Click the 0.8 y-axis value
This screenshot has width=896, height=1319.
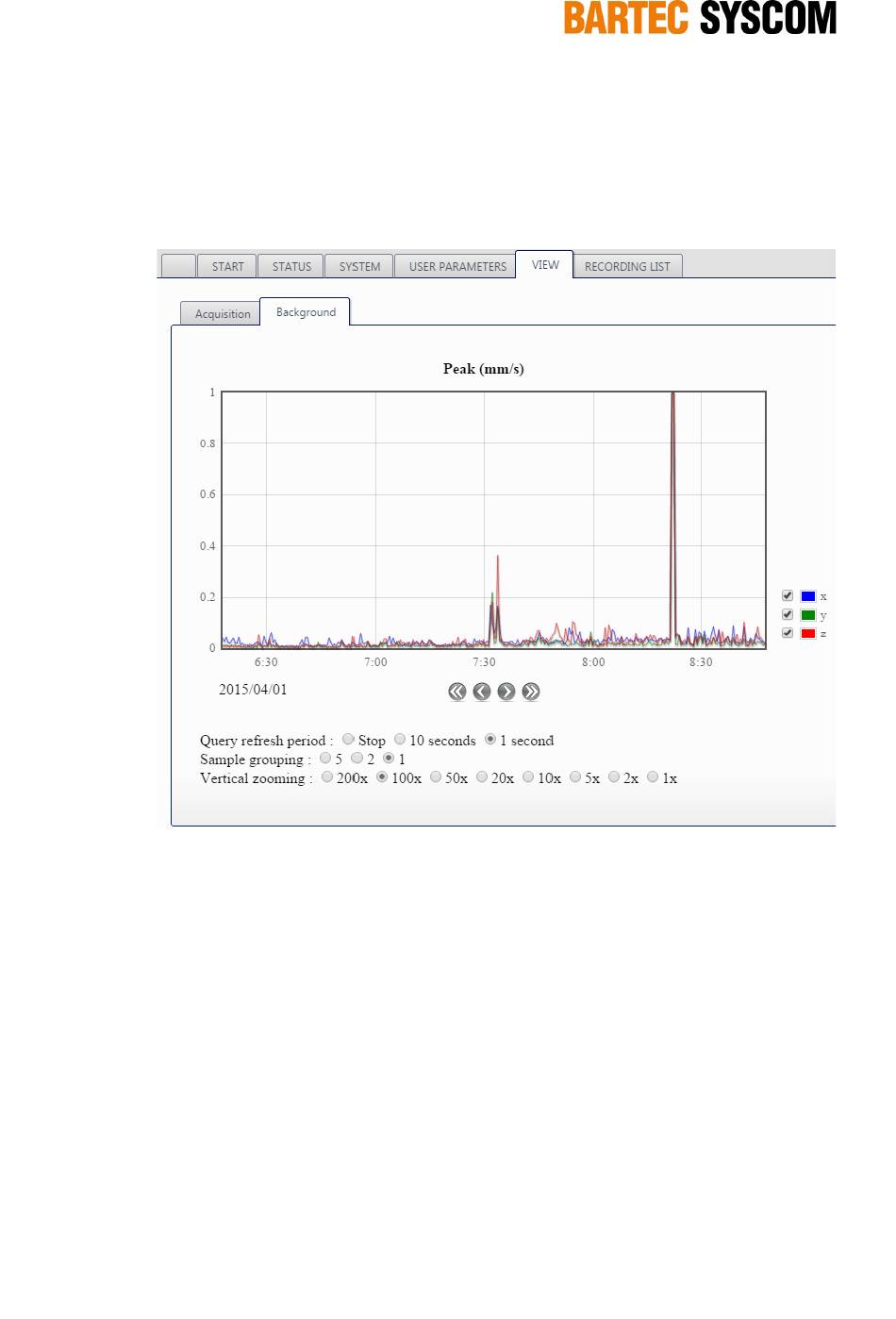tap(207, 443)
